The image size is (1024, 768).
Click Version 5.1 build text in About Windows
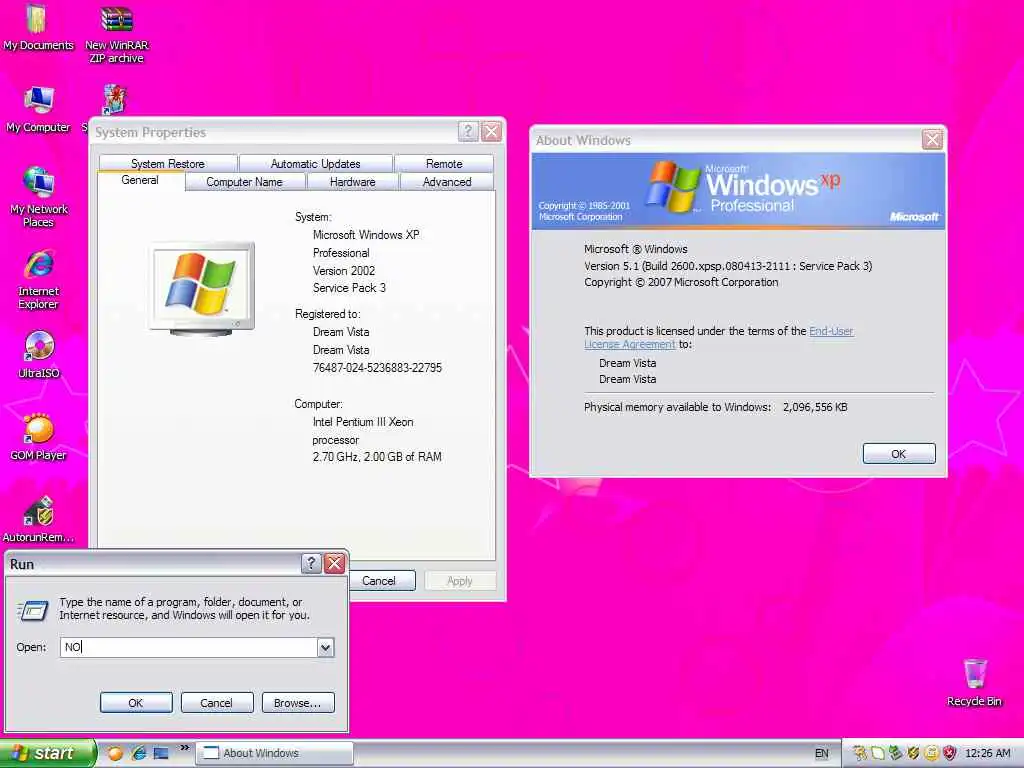[x=728, y=266]
